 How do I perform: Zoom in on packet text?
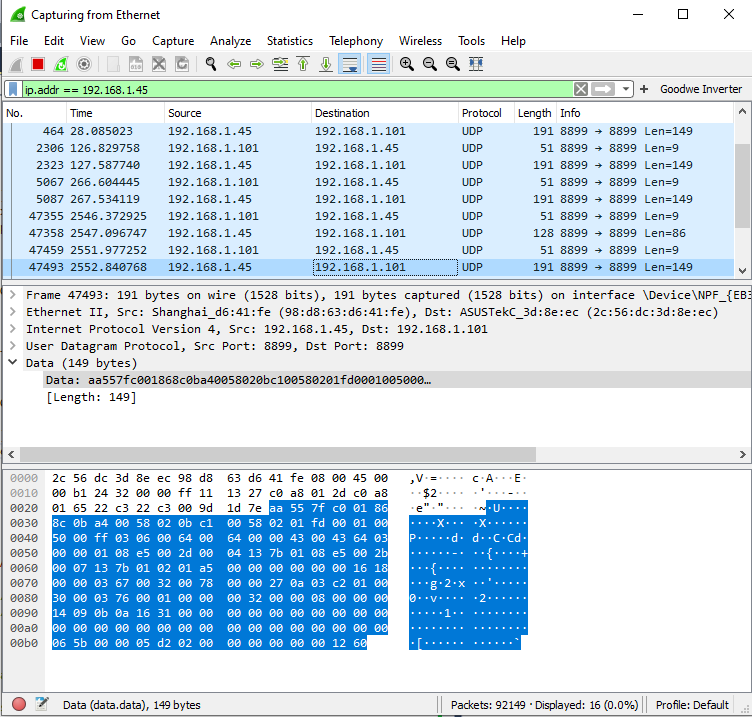pos(407,64)
